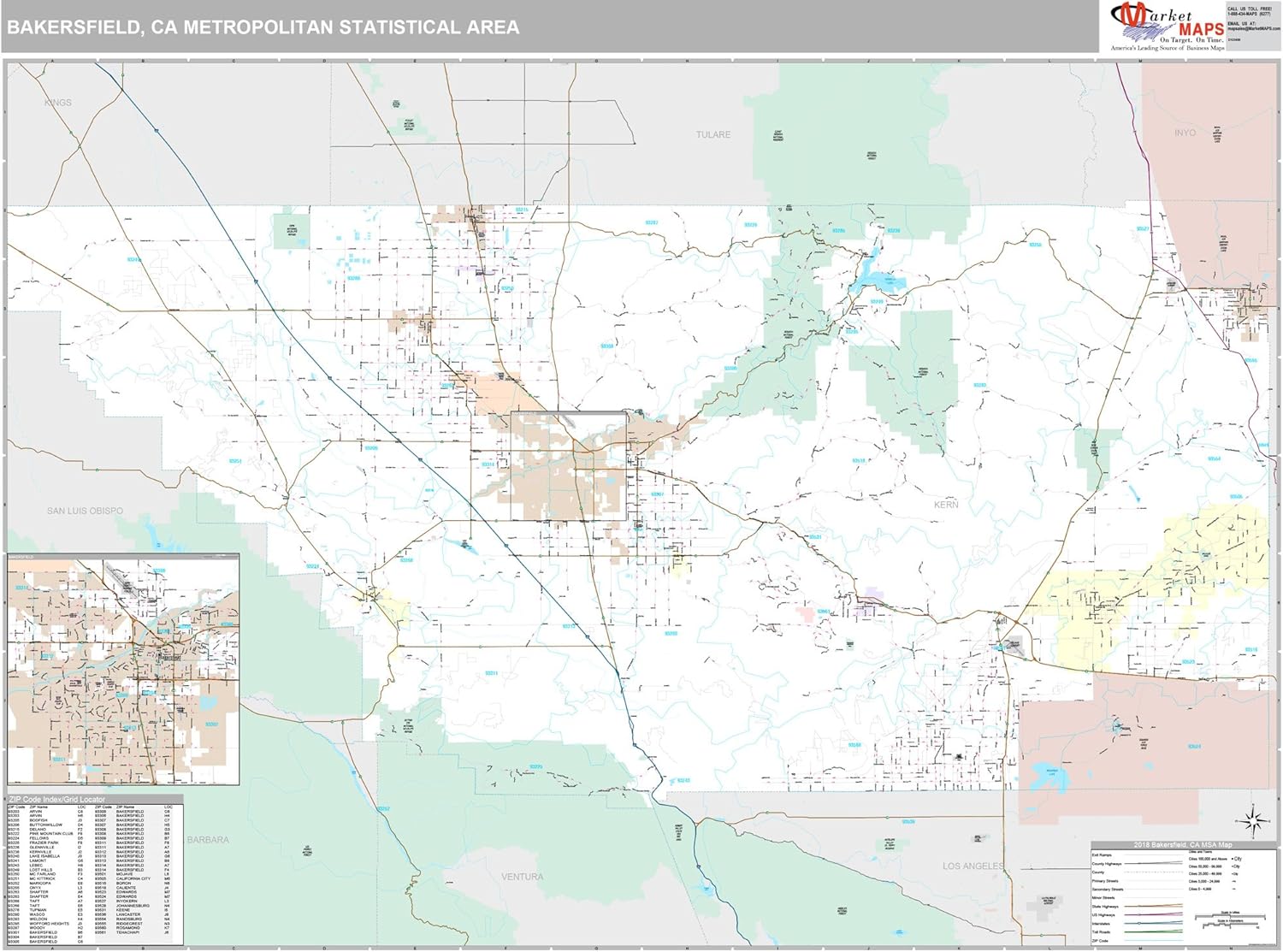Click the large blue lake on map

[x=874, y=279]
